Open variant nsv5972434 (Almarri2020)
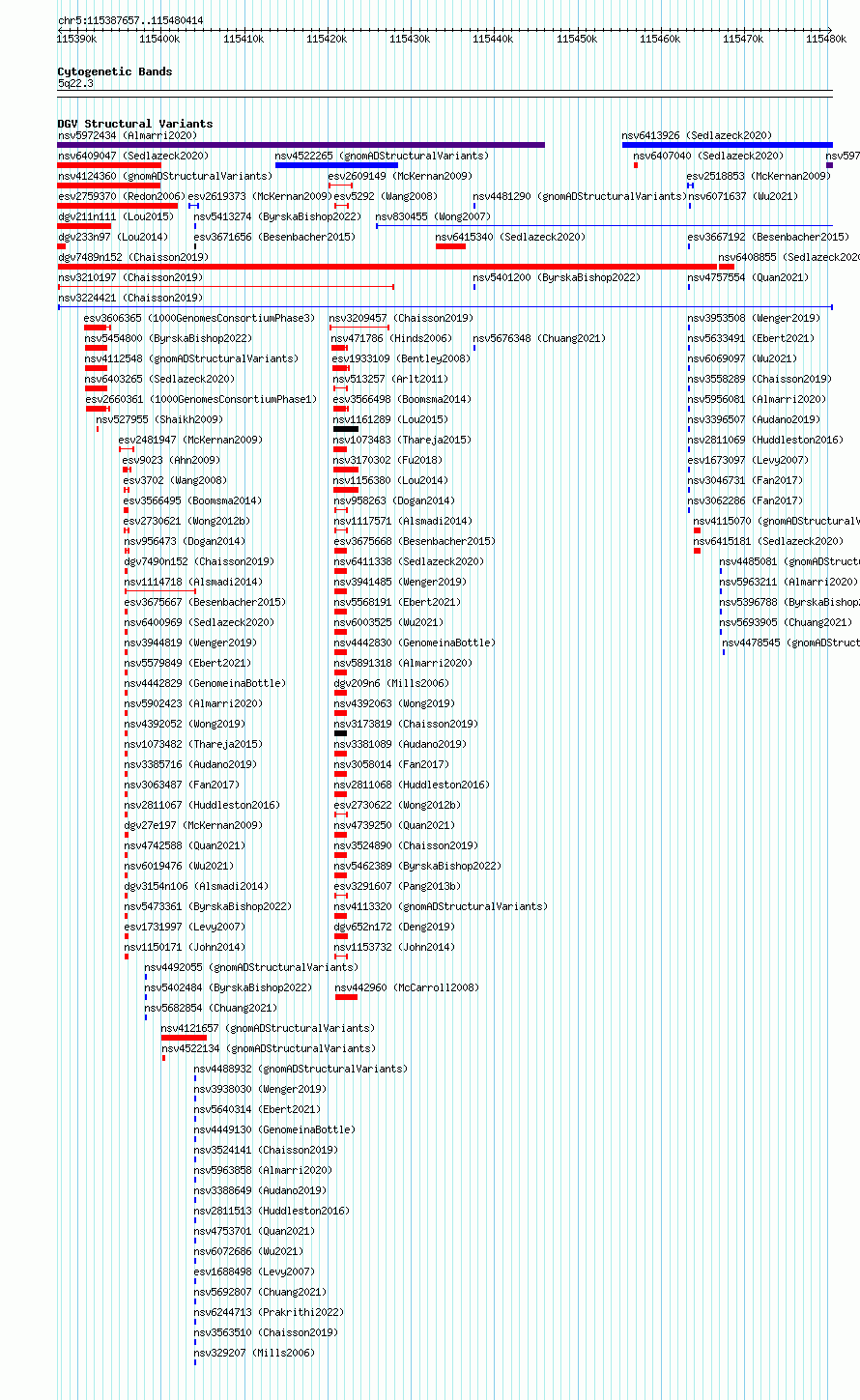 (x=128, y=136)
